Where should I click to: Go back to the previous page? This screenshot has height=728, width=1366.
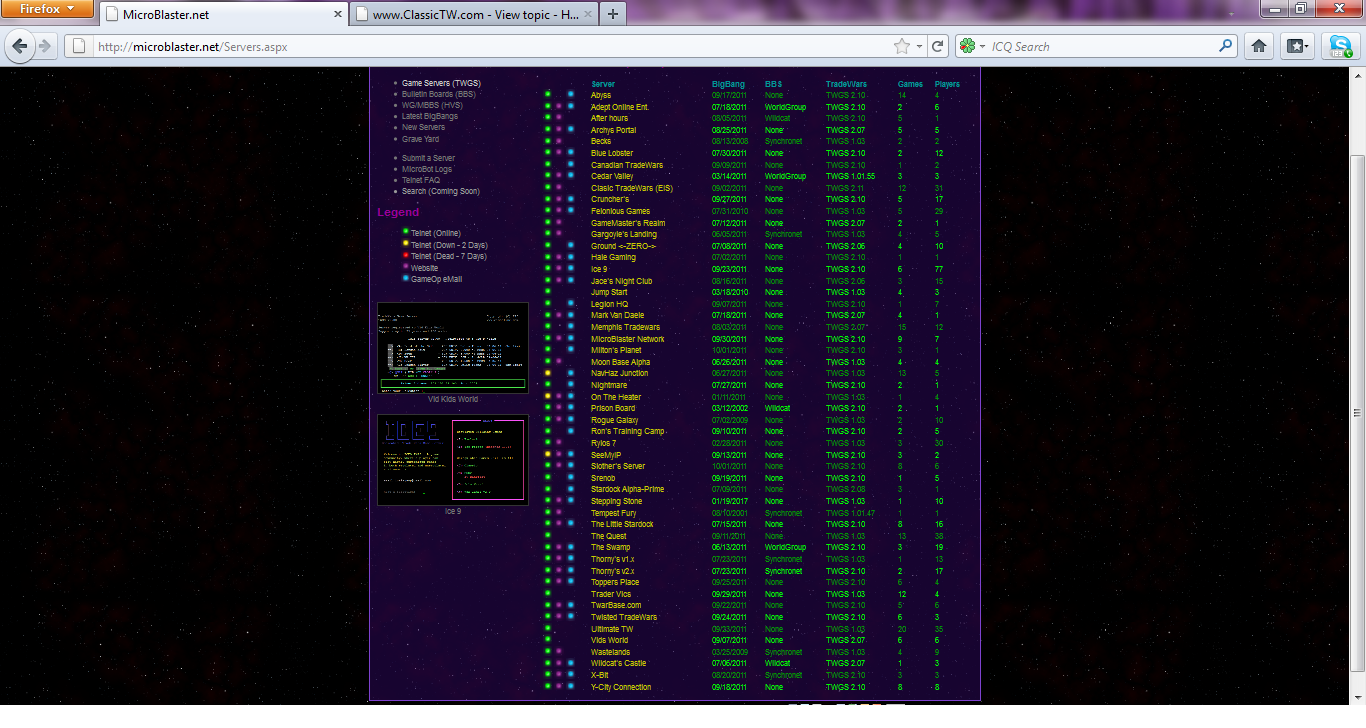pos(18,46)
